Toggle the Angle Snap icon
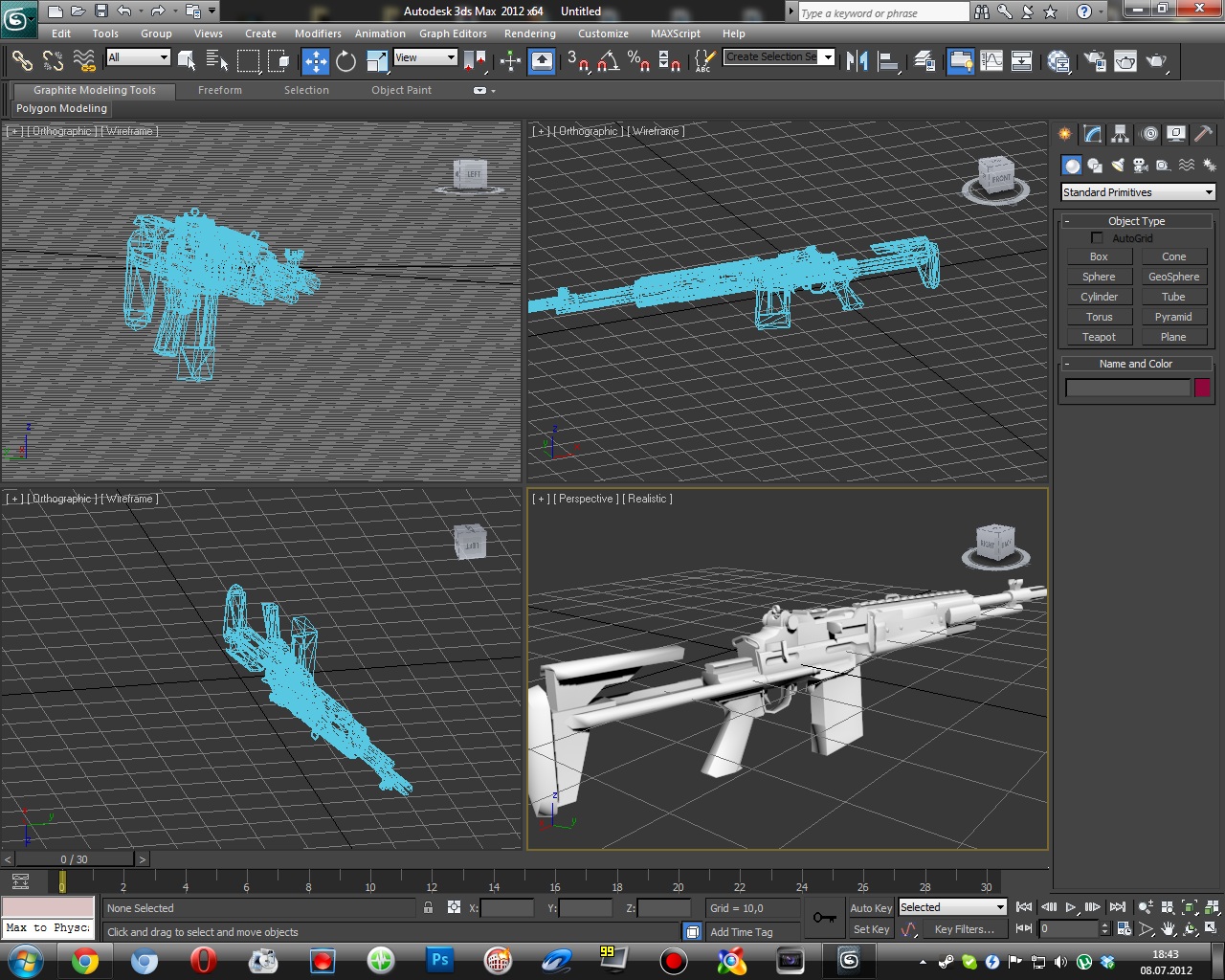Image resolution: width=1225 pixels, height=980 pixels. [608, 61]
